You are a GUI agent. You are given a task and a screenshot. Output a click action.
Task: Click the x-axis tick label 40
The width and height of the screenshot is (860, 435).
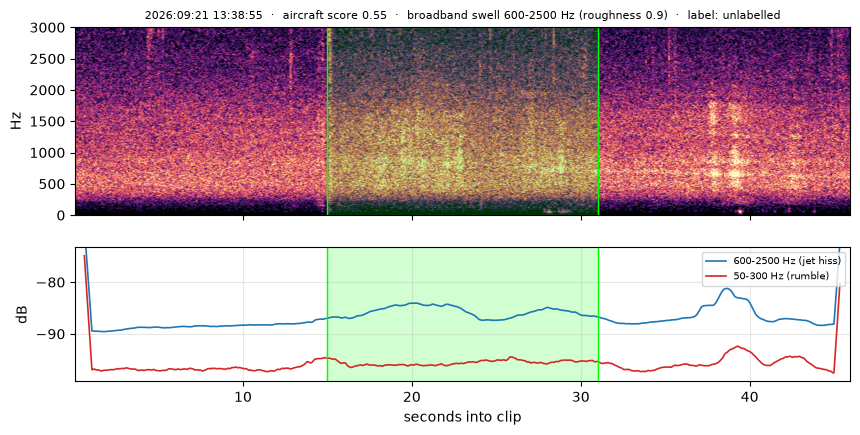pyautogui.click(x=750, y=396)
